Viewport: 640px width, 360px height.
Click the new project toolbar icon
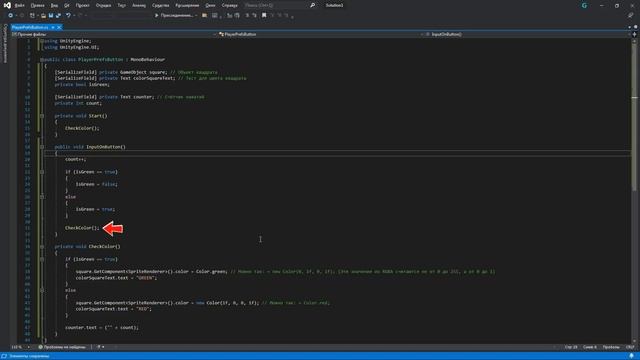(x=32, y=16)
